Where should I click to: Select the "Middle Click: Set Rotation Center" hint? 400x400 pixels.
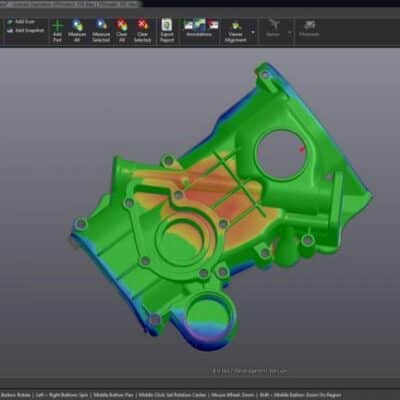point(172,395)
